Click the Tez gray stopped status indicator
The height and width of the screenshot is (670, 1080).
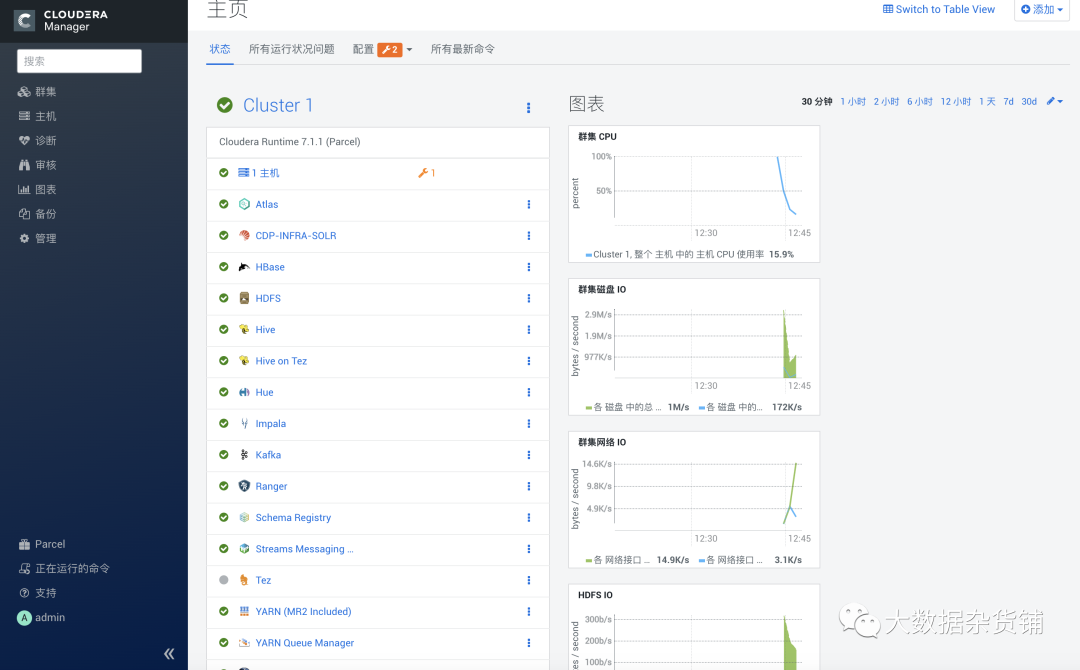224,580
